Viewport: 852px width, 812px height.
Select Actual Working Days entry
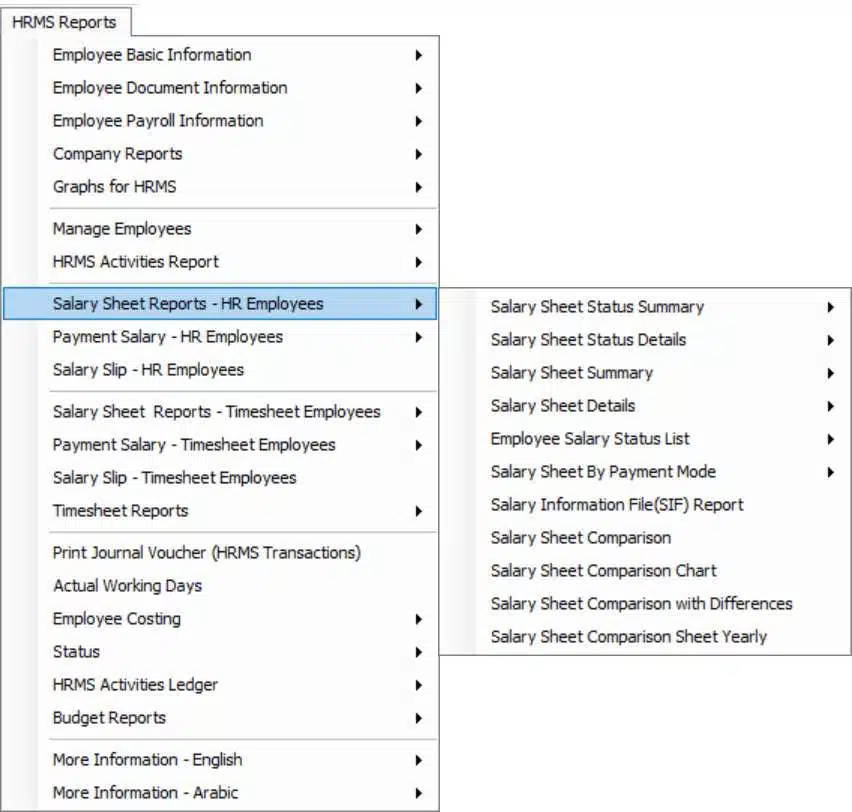click(x=220, y=585)
